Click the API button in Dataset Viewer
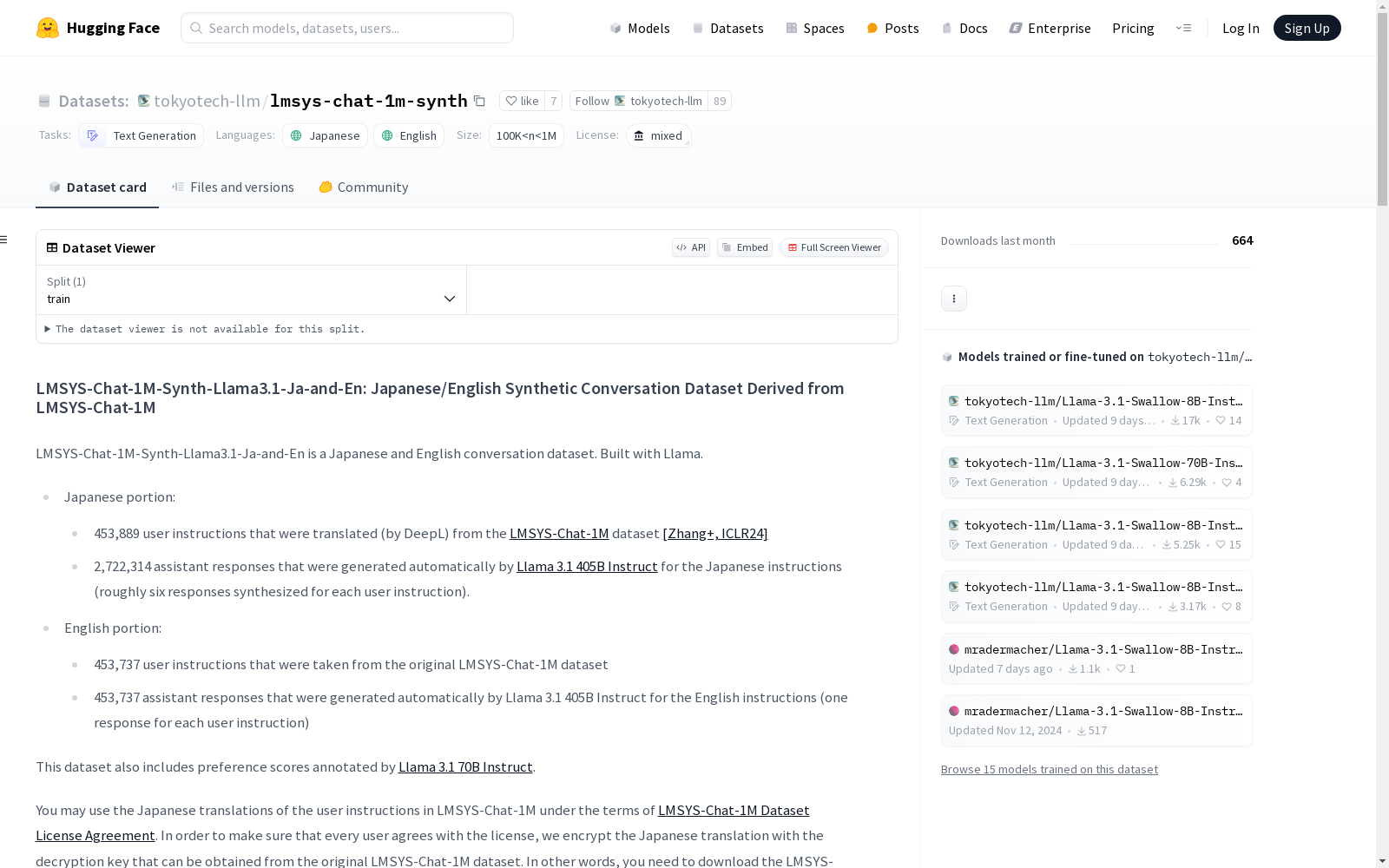 pyautogui.click(x=691, y=247)
